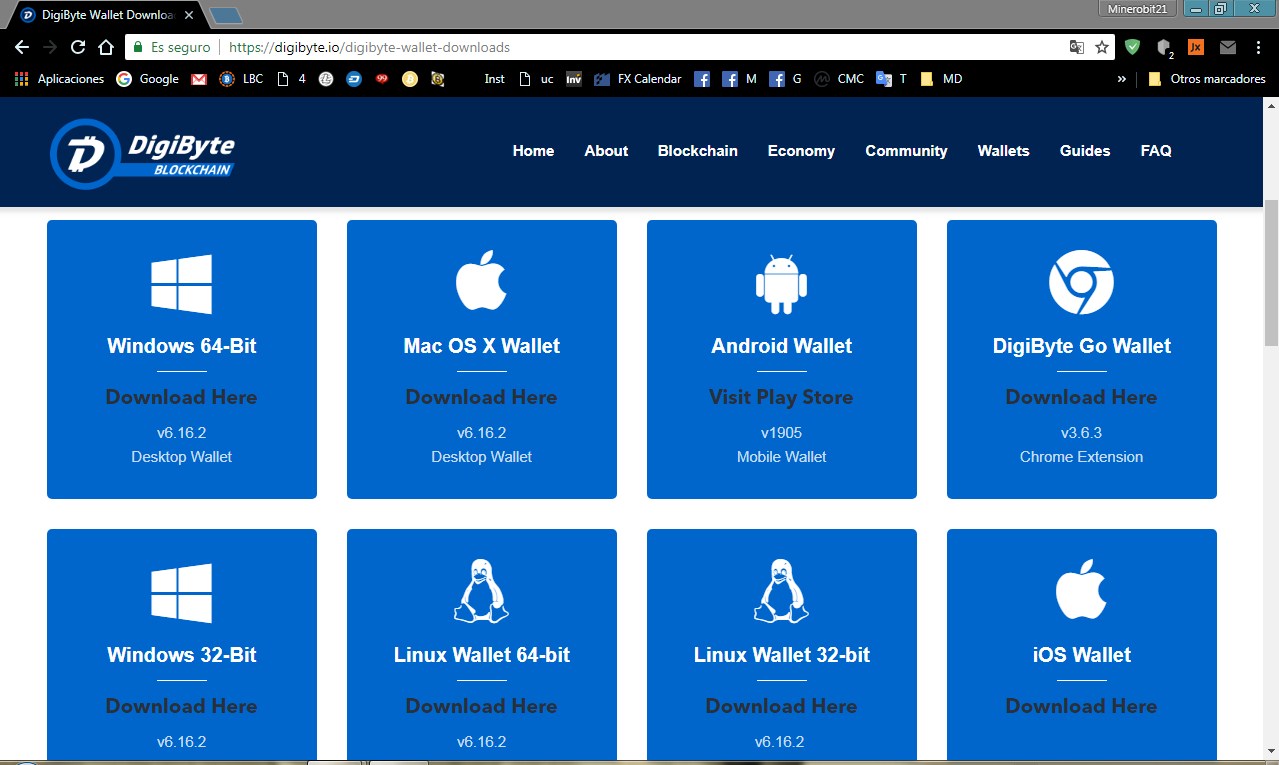Click the reload page icon
This screenshot has height=765, width=1279.
[78, 46]
